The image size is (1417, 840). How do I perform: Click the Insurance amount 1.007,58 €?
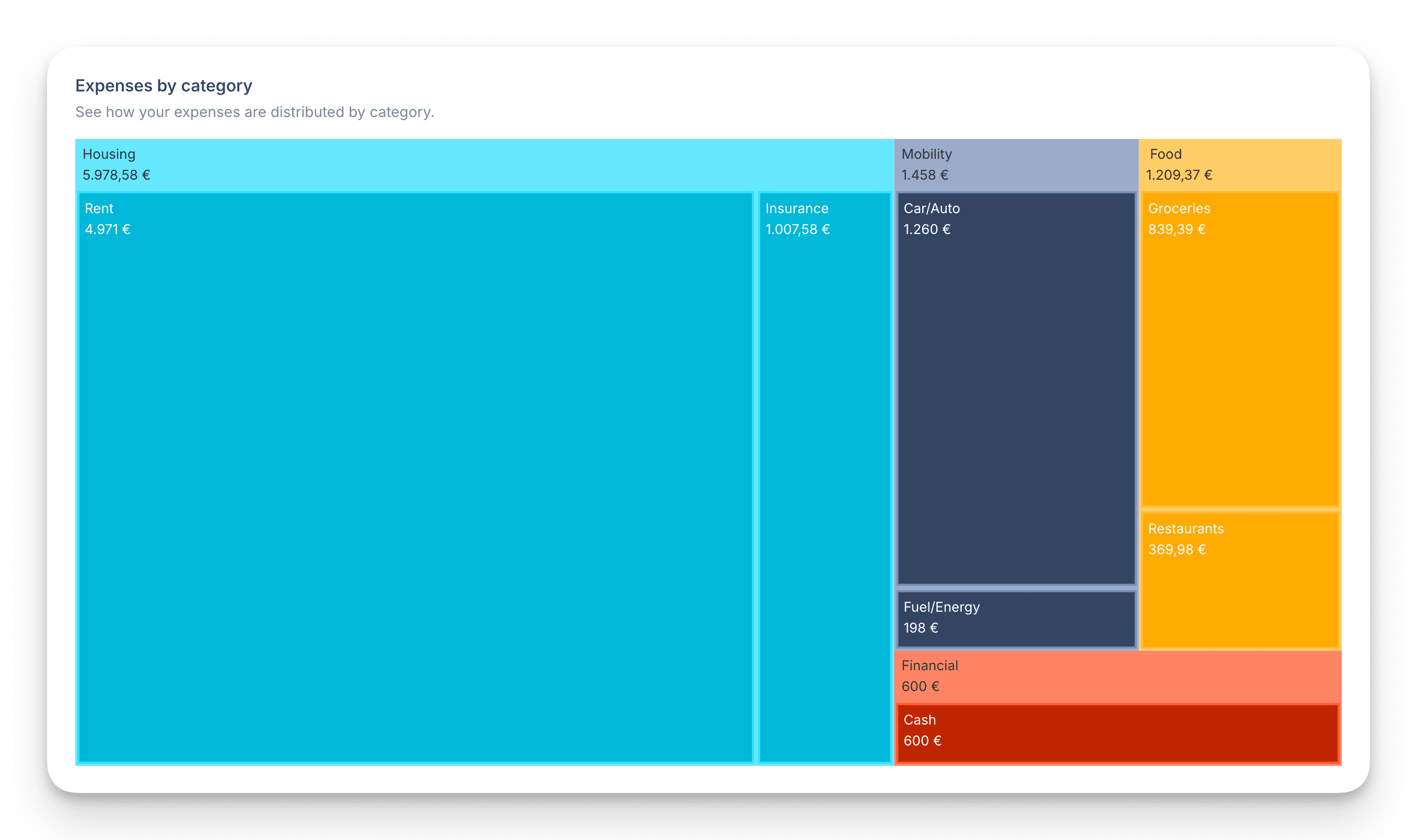797,229
